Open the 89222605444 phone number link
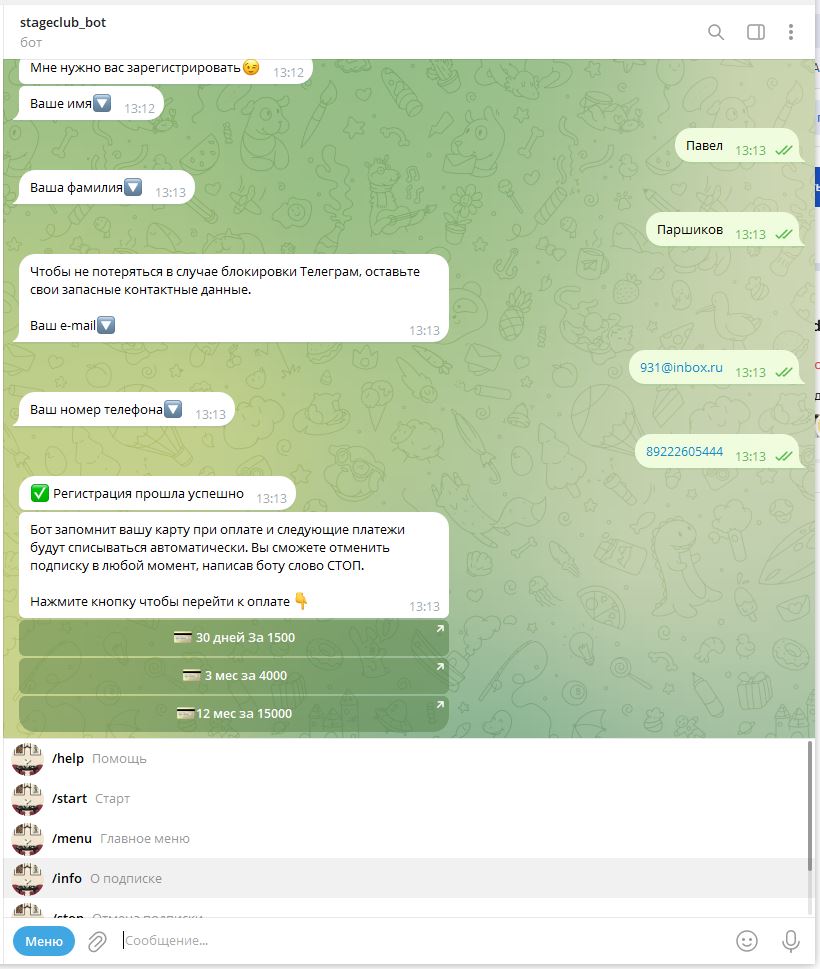Image resolution: width=820 pixels, height=969 pixels. (684, 451)
